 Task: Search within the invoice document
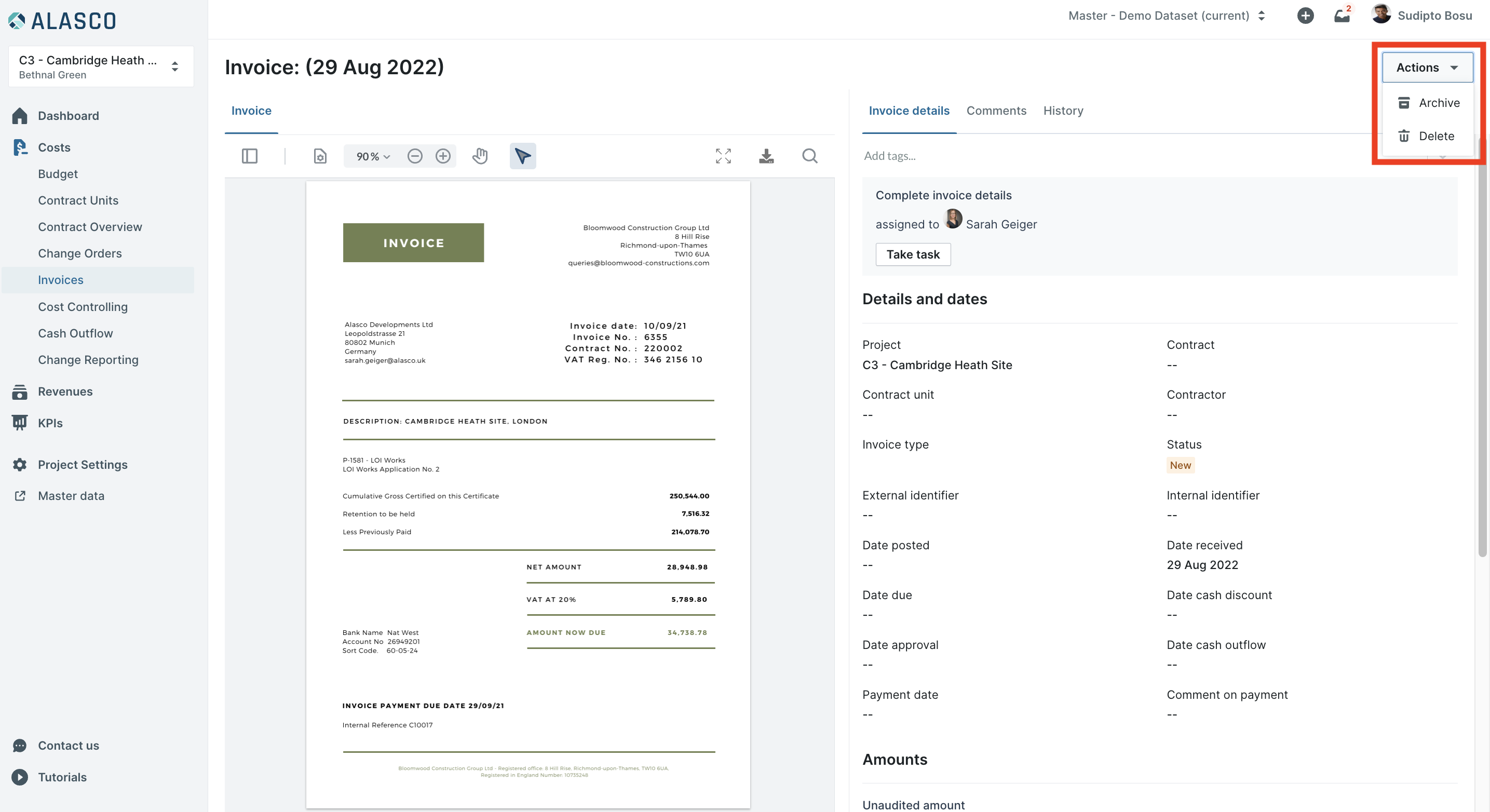pos(810,156)
